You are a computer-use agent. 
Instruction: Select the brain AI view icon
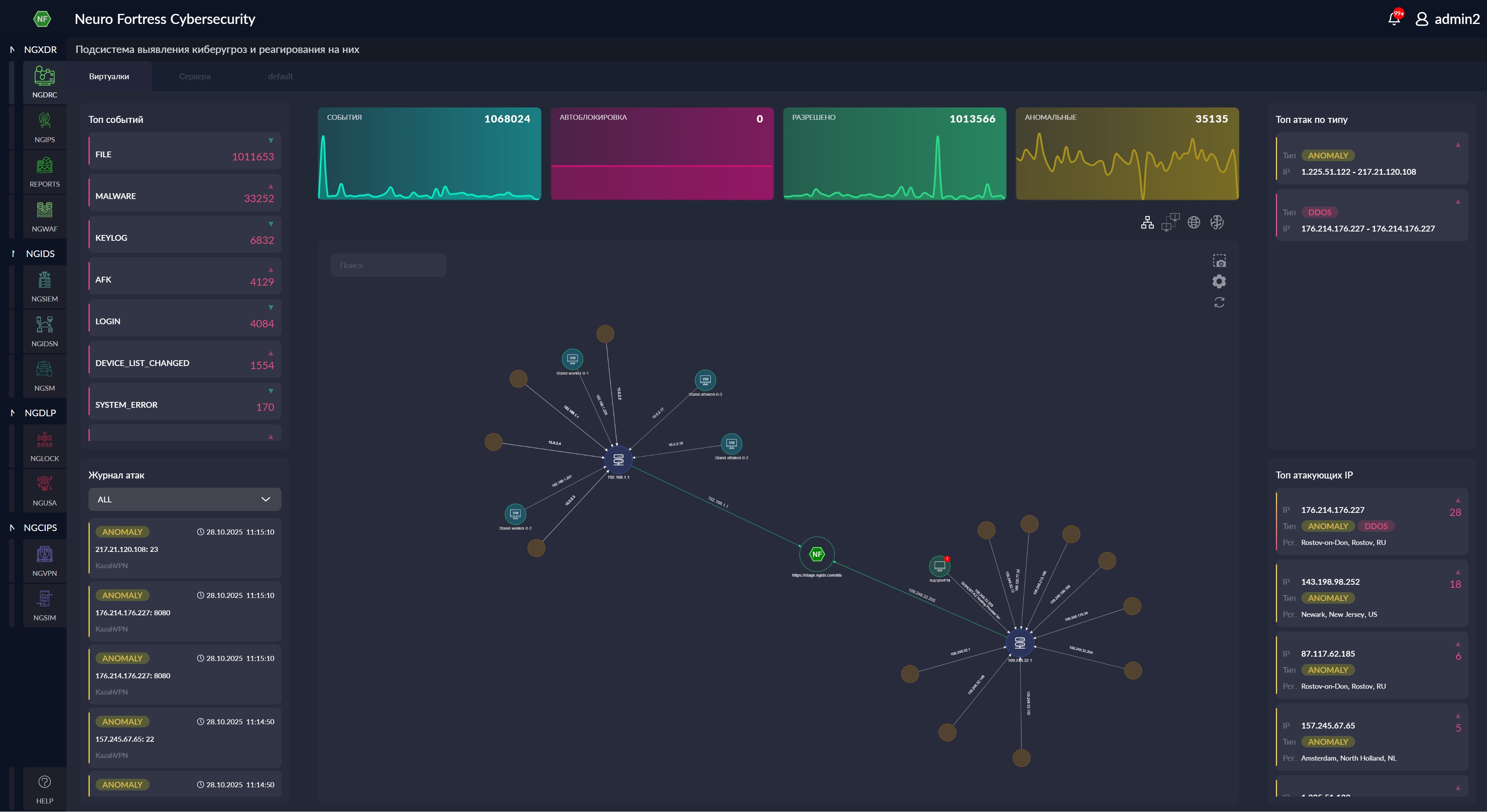1217,222
